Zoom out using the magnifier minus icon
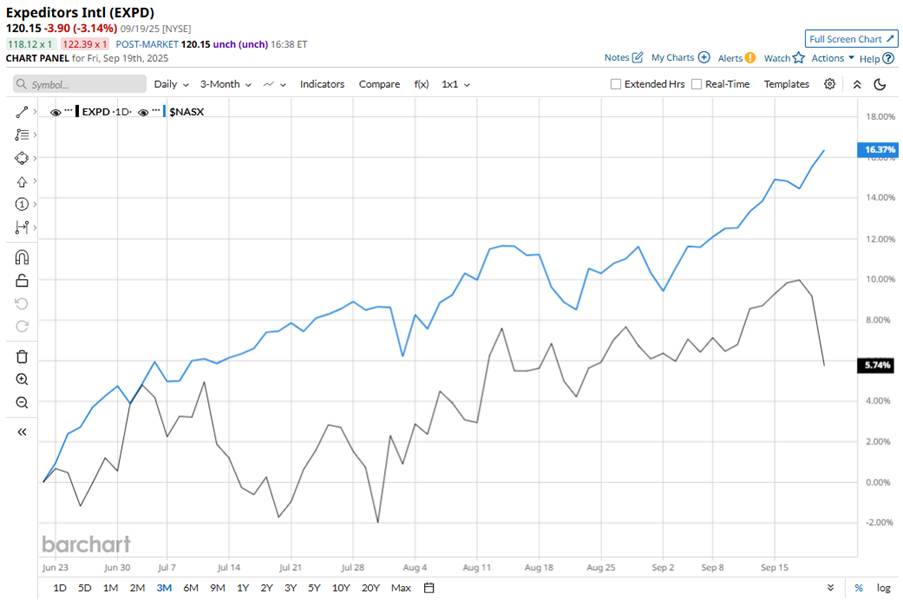Image resolution: width=903 pixels, height=600 pixels. point(22,402)
